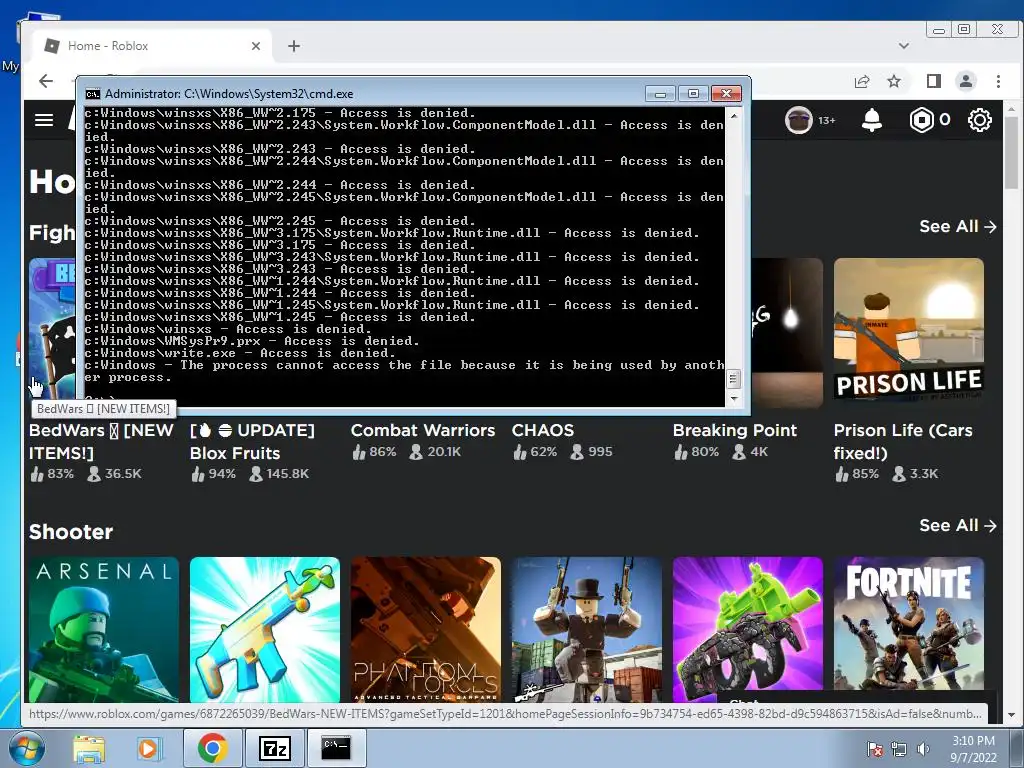The width and height of the screenshot is (1024, 768).
Task: Open Windows Explorer from the taskbar
Action: [88, 748]
